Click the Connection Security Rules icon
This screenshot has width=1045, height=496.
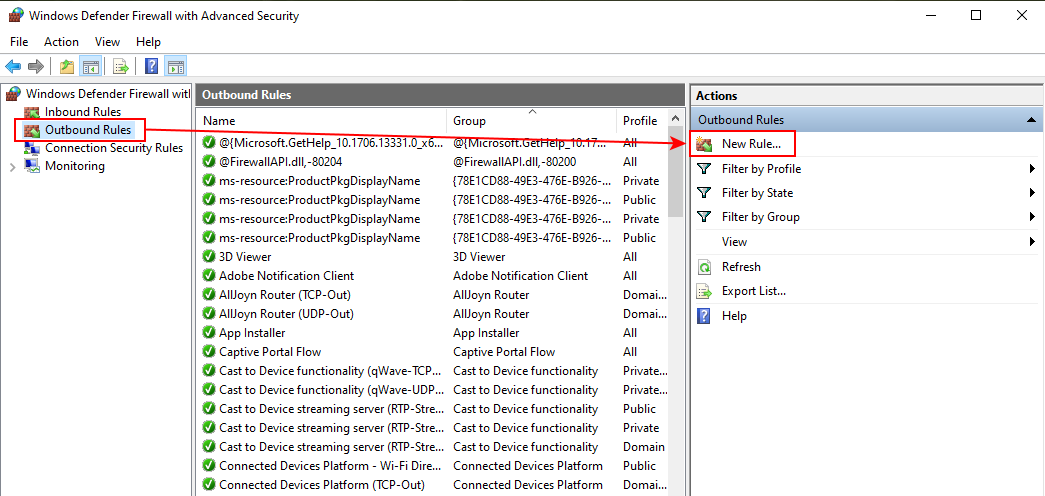tap(32, 148)
